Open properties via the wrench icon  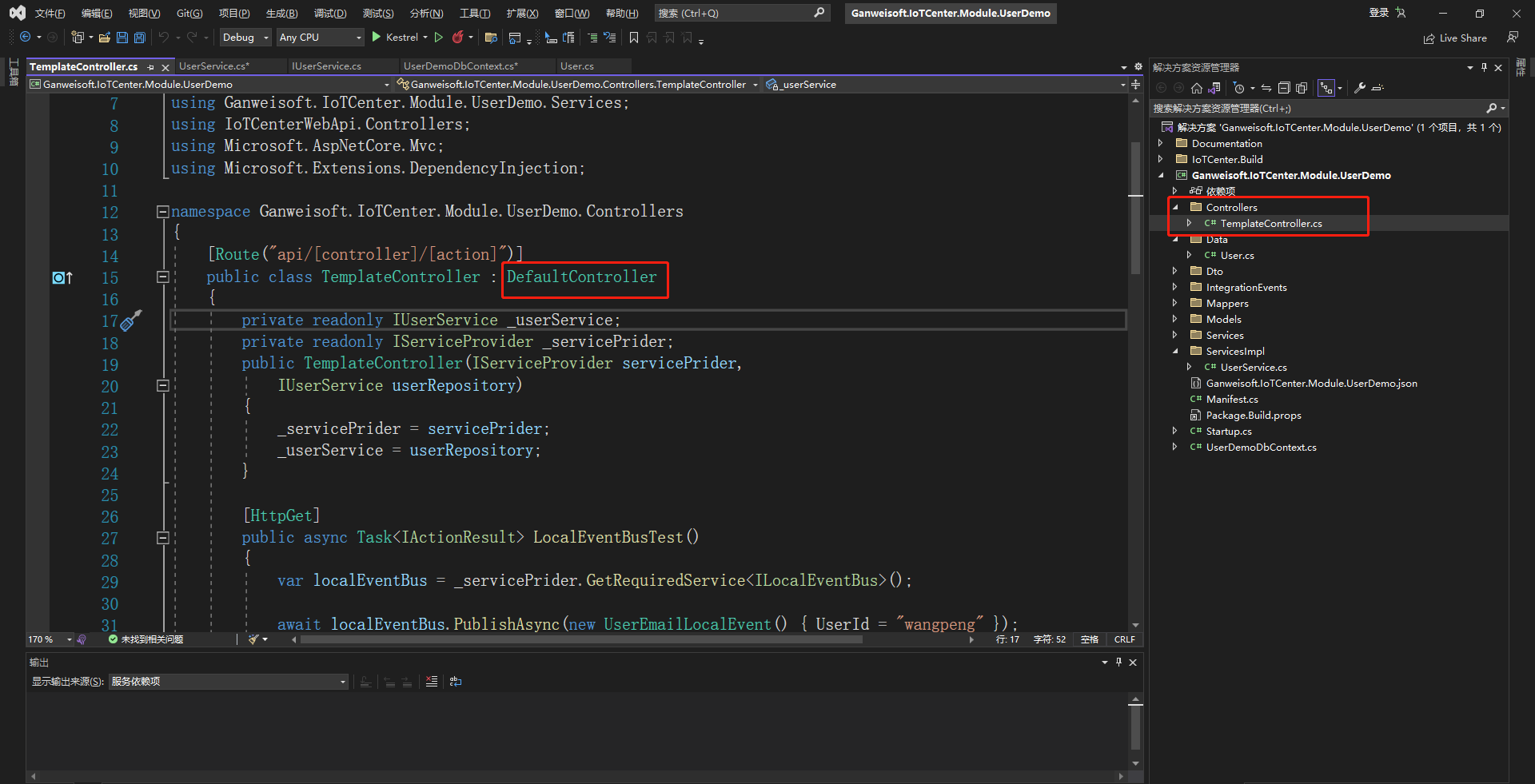click(1359, 88)
